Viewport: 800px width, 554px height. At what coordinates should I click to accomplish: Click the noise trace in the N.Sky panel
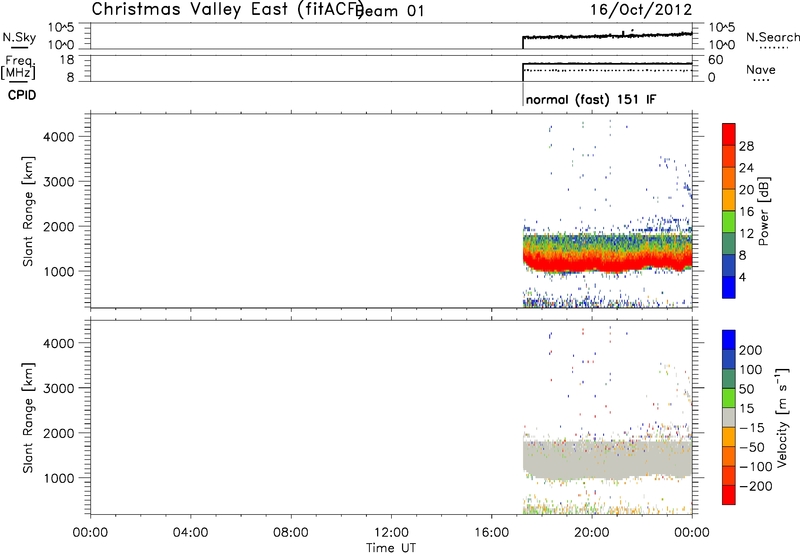coord(607,36)
